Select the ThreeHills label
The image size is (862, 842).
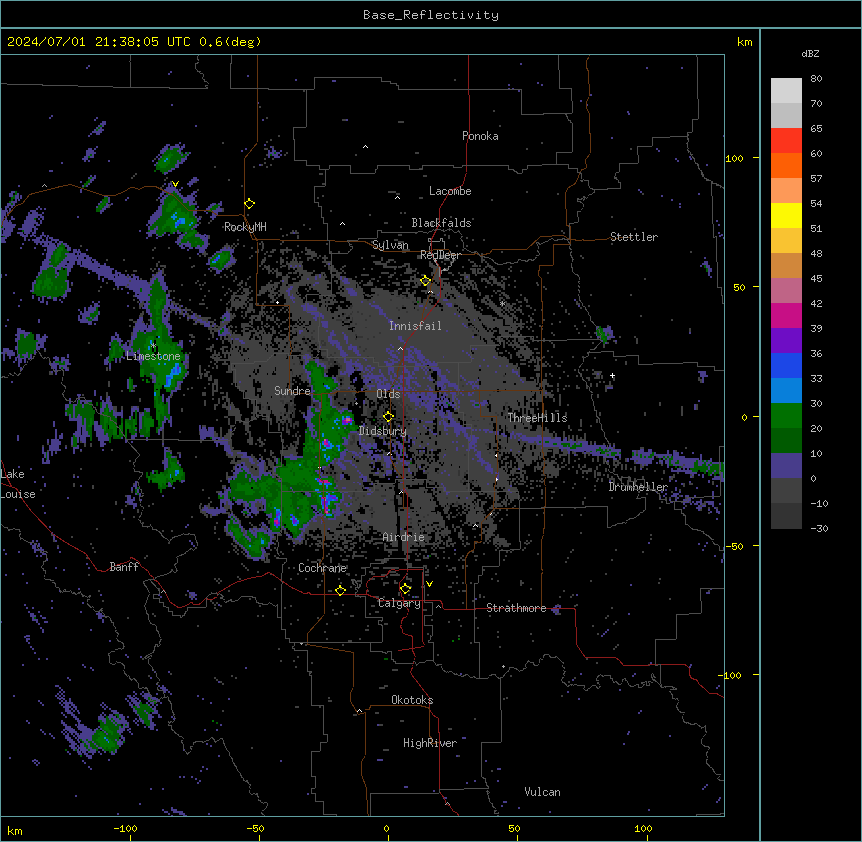[537, 418]
